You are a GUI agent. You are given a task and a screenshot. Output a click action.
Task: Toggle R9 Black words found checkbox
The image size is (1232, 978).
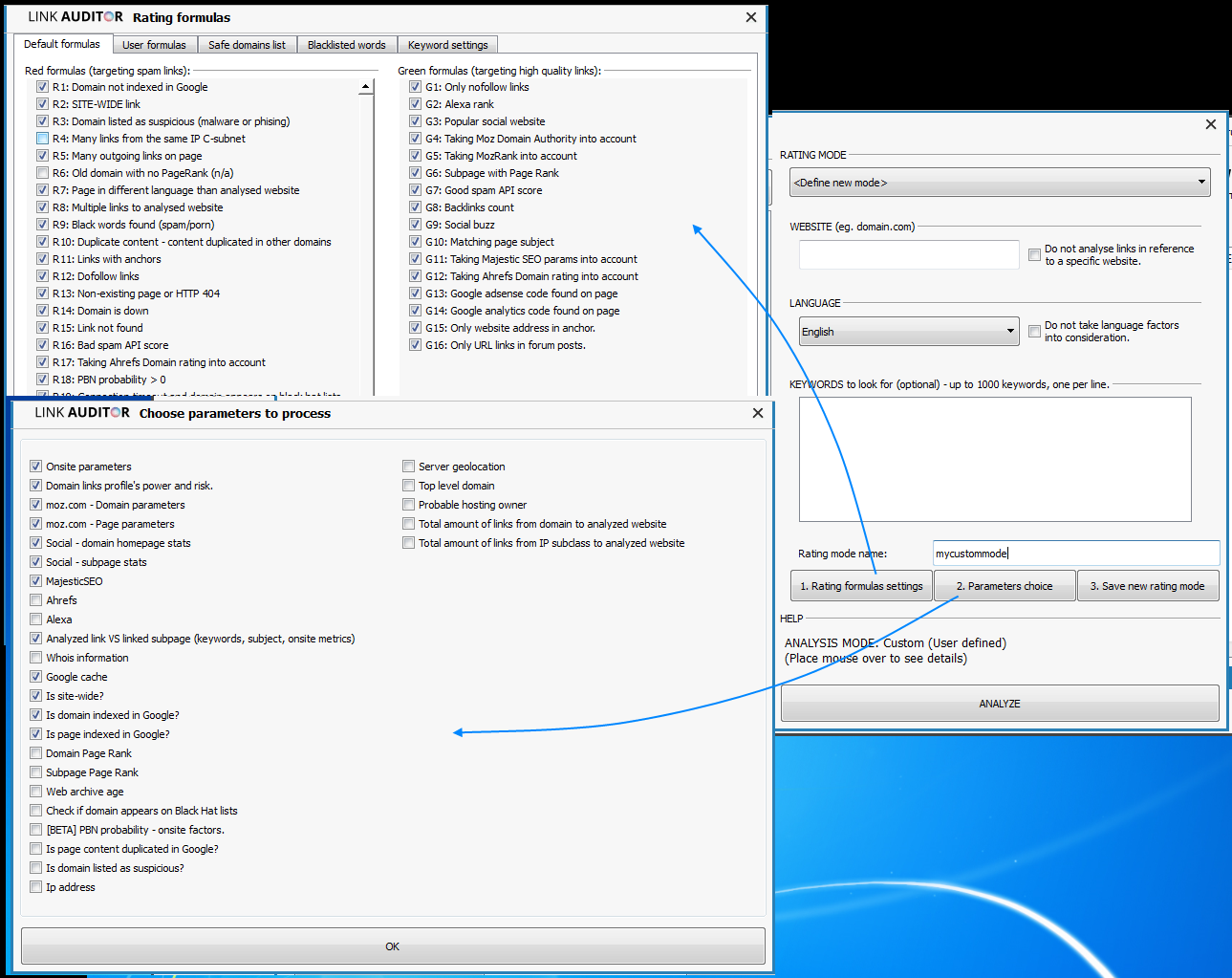point(42,225)
